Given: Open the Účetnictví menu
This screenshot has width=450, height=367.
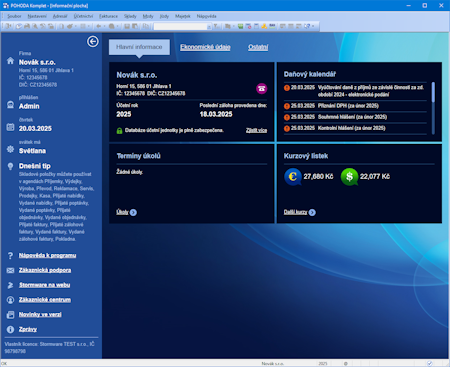Looking at the screenshot, I should pyautogui.click(x=83, y=16).
